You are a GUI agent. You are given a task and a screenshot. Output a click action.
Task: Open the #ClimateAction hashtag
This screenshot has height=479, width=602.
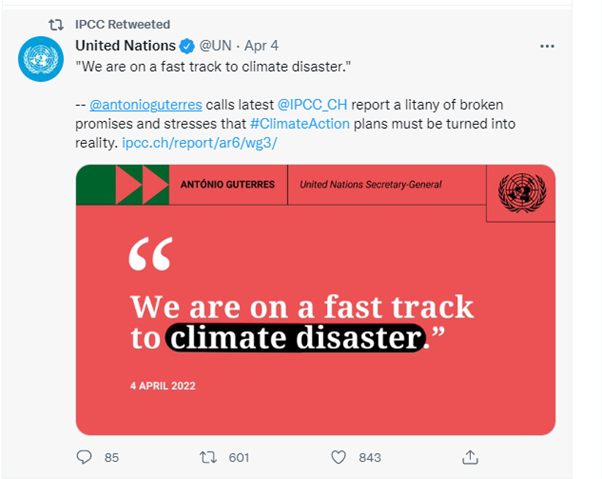300,124
